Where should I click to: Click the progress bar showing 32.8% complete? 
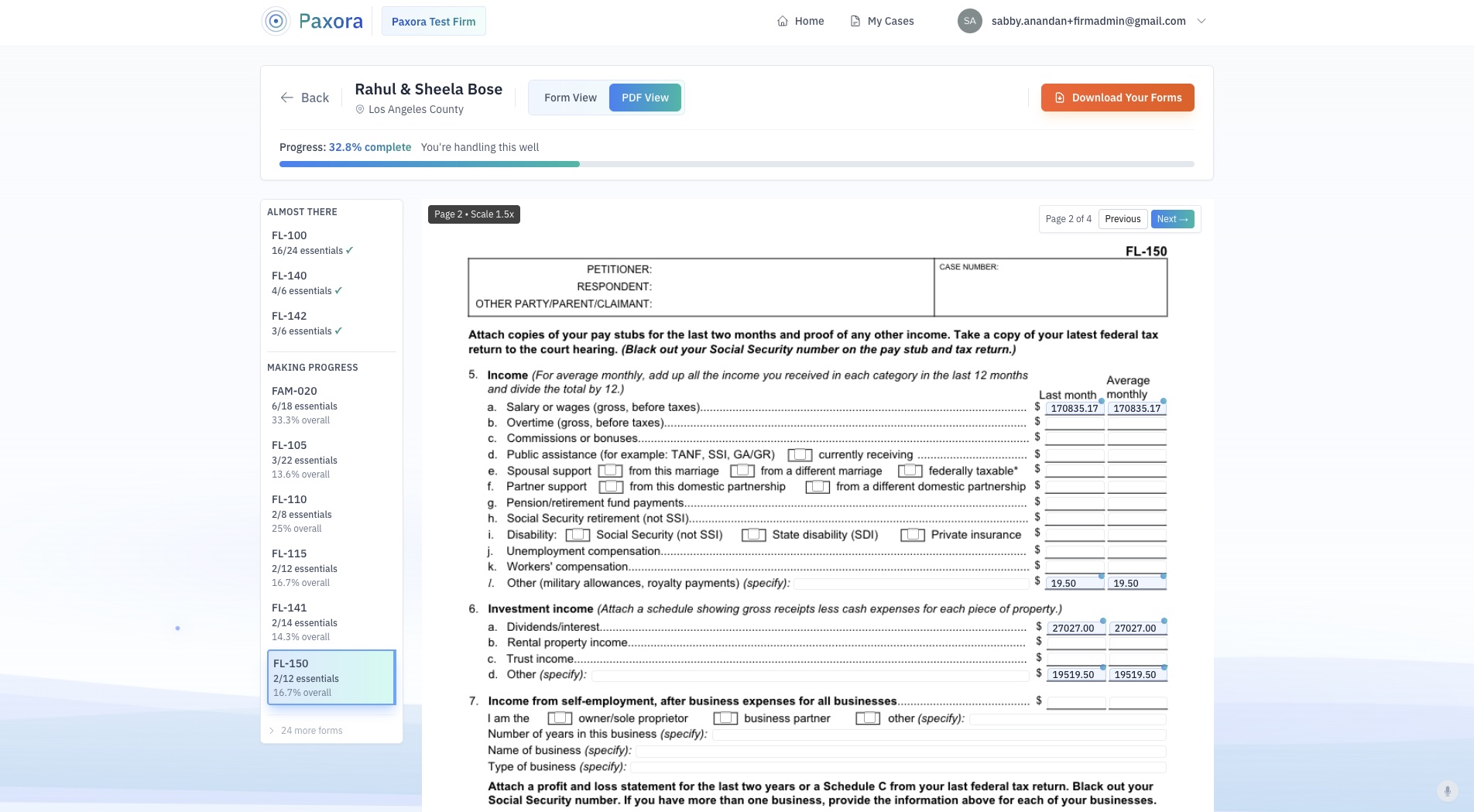[x=735, y=163]
